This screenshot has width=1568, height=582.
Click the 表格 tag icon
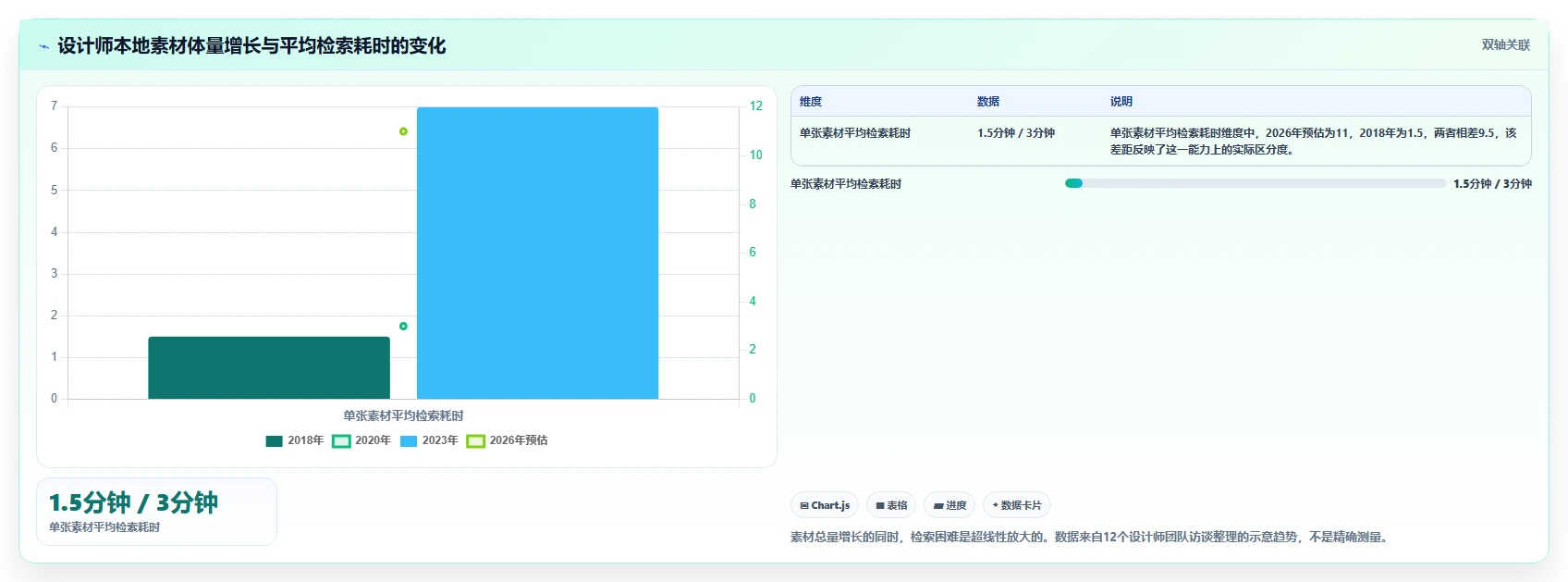click(x=880, y=506)
